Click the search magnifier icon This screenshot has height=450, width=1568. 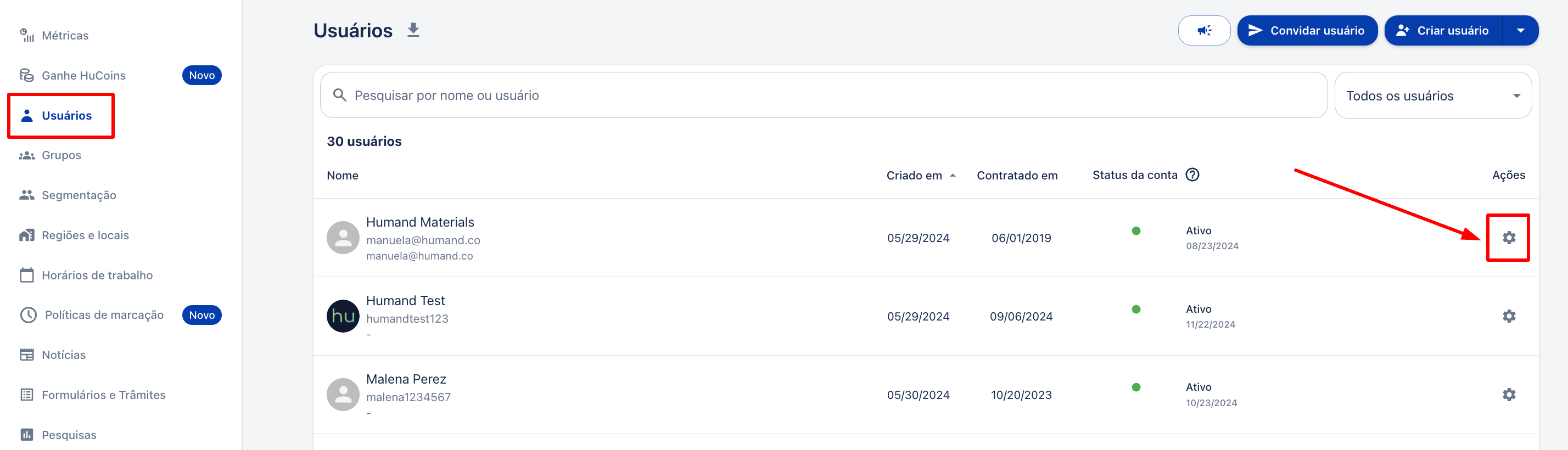coord(340,95)
